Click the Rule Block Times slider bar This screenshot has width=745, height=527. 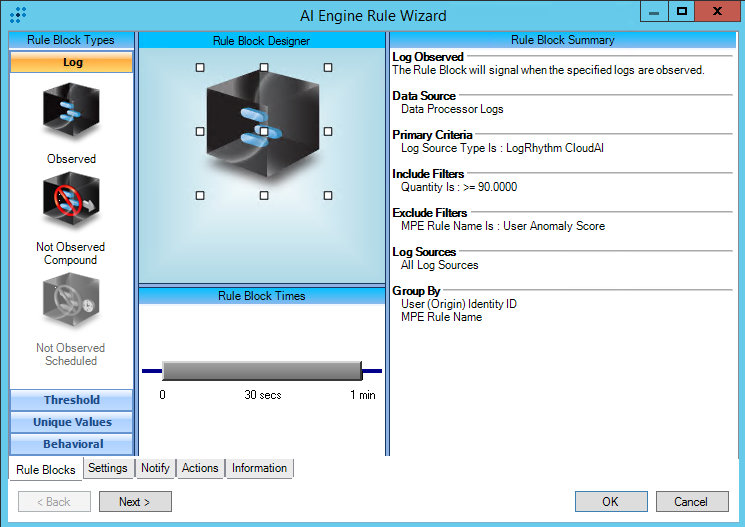coord(261,371)
